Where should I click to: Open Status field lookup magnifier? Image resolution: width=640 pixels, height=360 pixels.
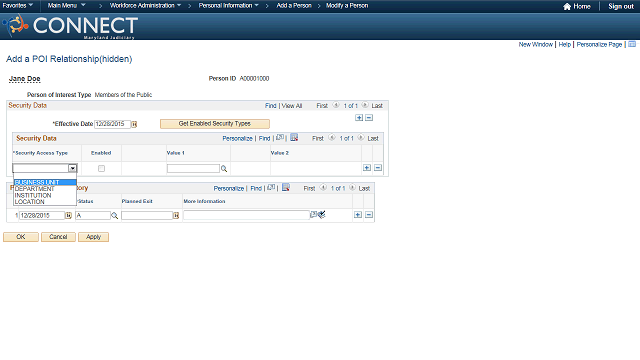pos(115,216)
